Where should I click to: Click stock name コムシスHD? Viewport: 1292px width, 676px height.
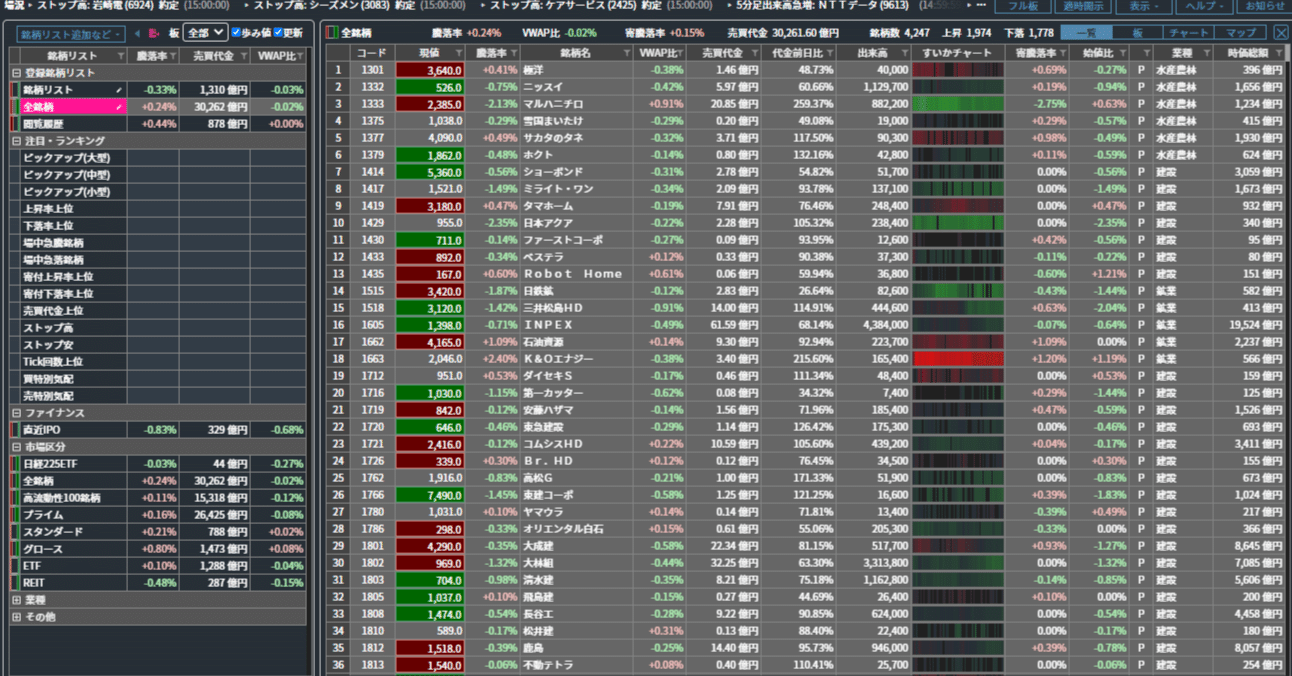[x=554, y=443]
